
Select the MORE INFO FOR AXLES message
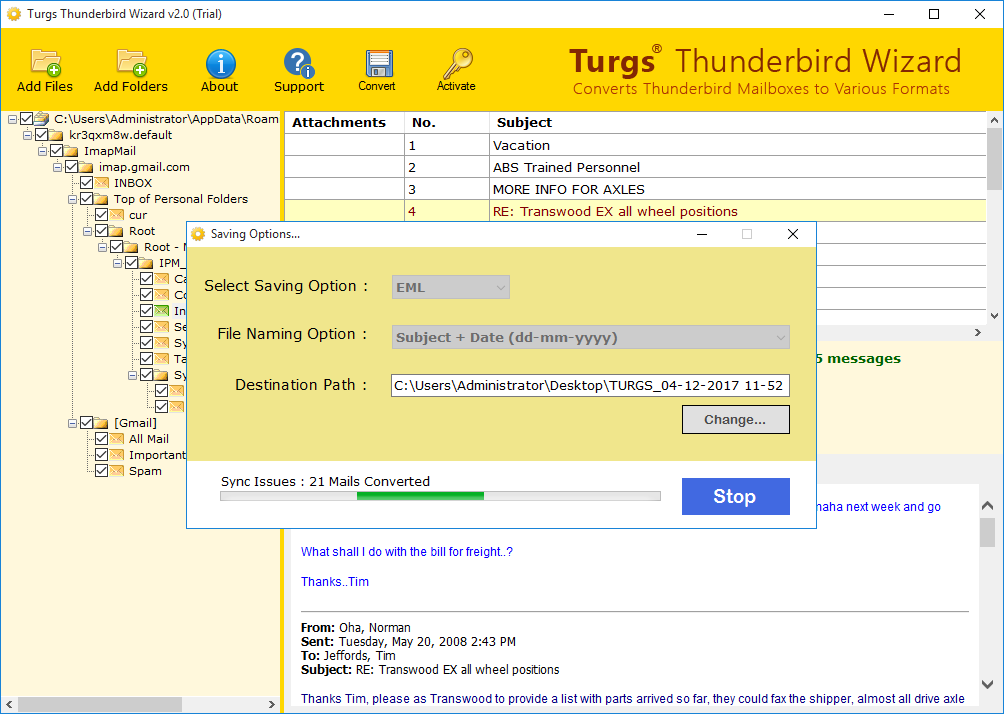click(635, 190)
